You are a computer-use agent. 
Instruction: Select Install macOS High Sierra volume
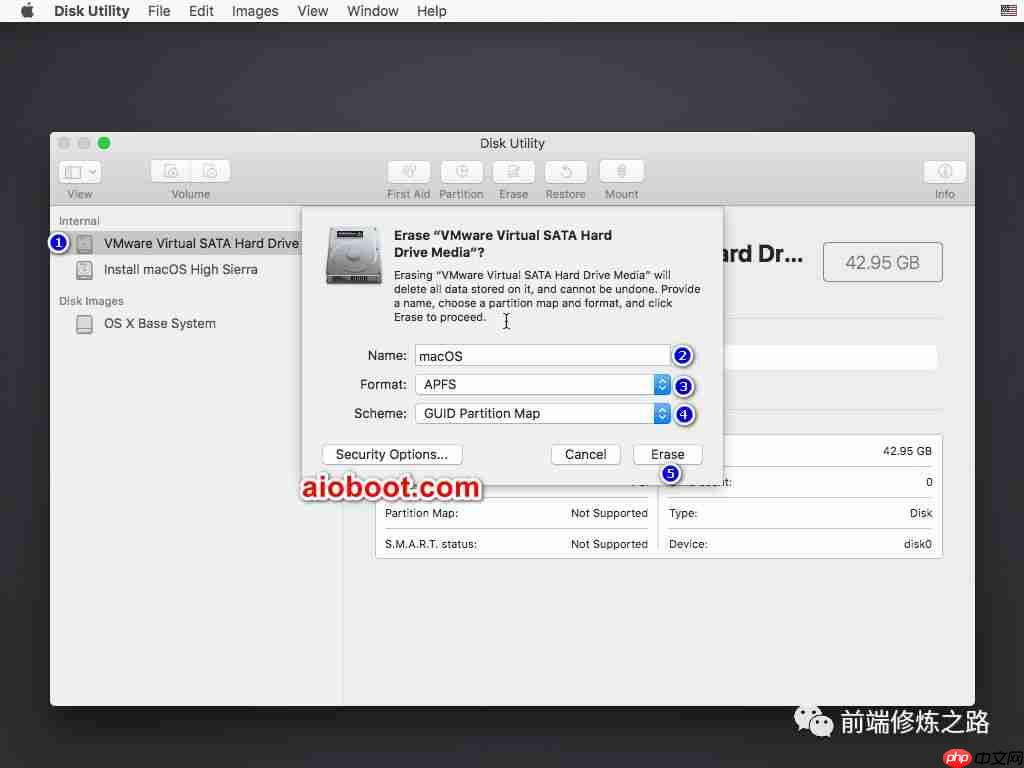(180, 270)
